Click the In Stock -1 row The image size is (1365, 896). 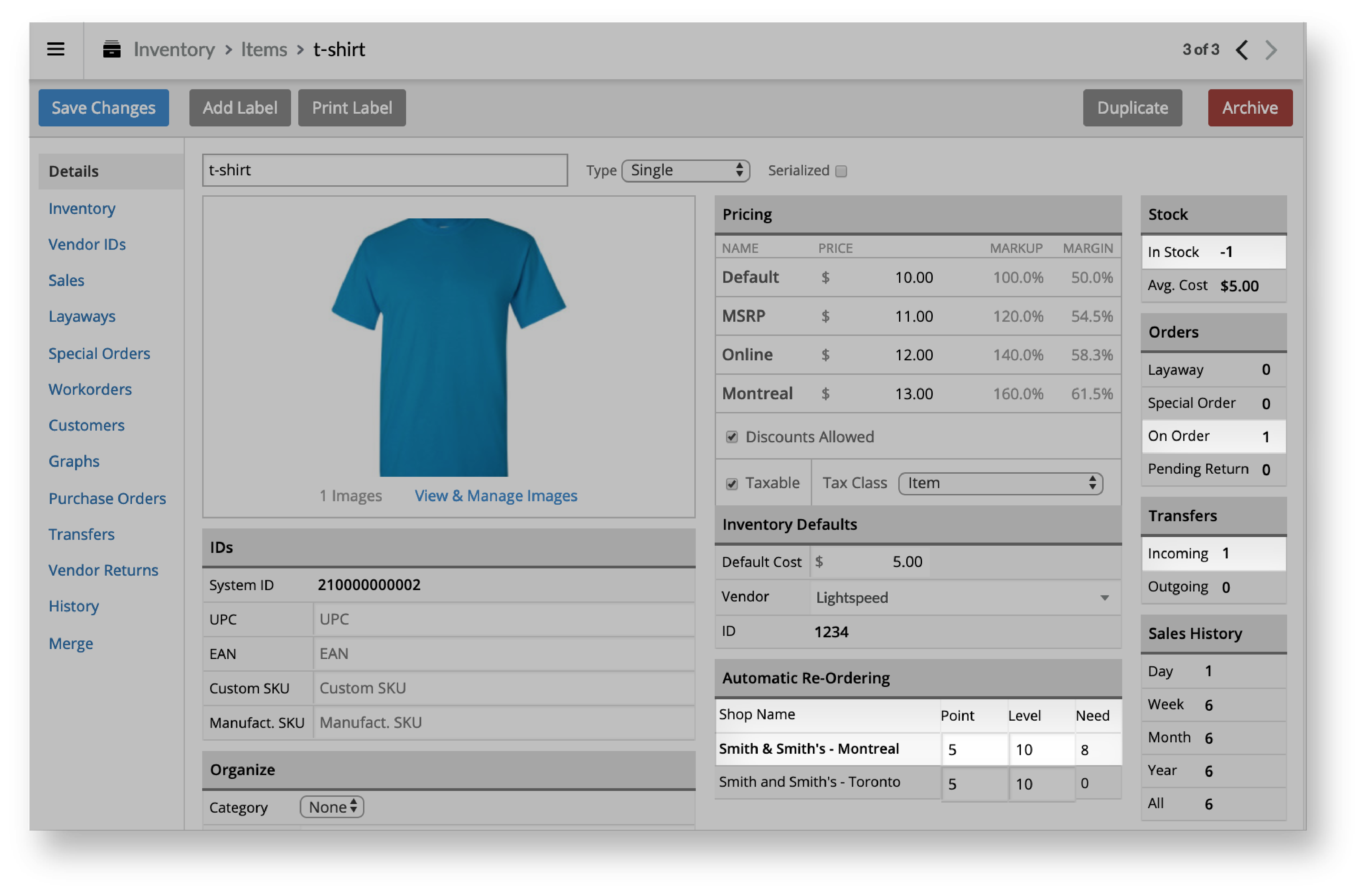[1213, 253]
